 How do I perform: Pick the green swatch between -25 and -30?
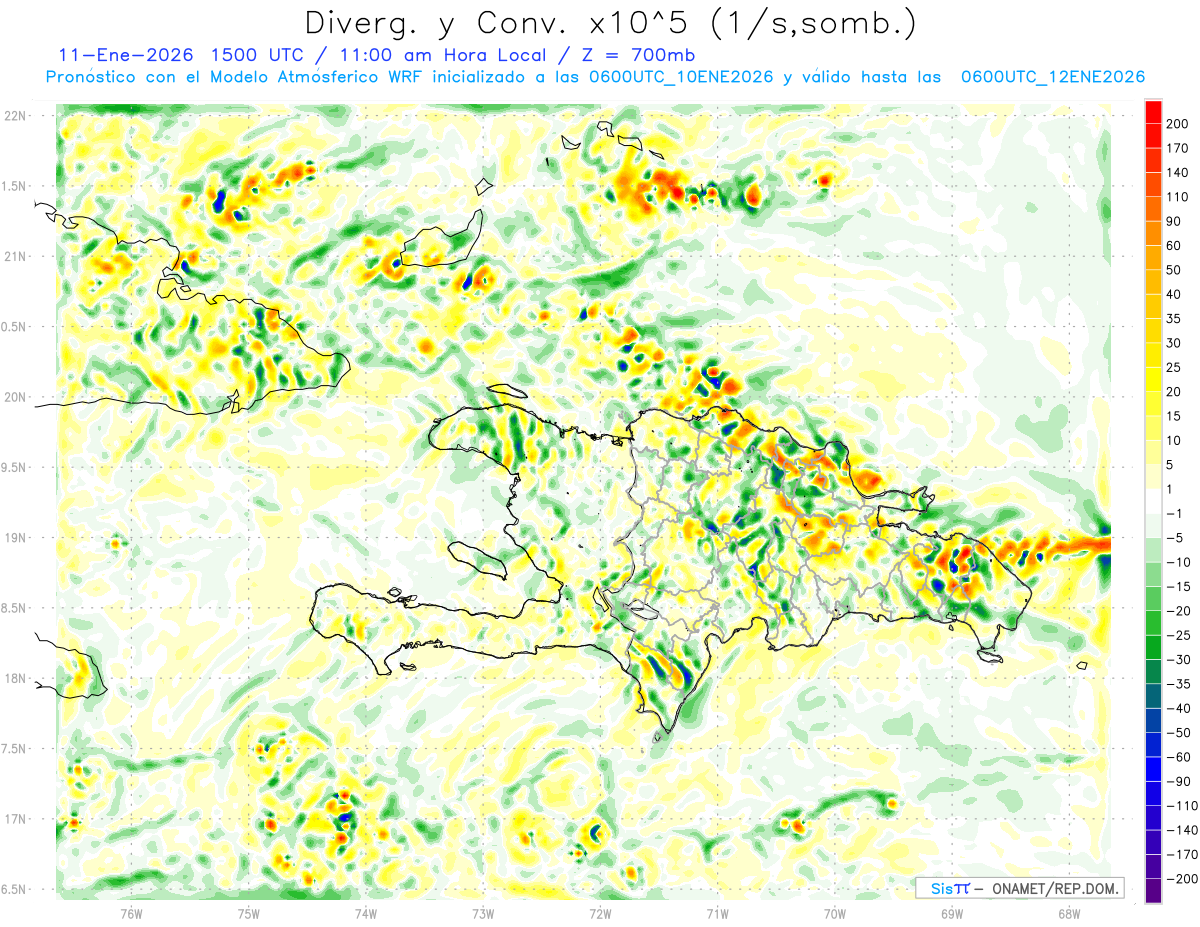(1153, 648)
